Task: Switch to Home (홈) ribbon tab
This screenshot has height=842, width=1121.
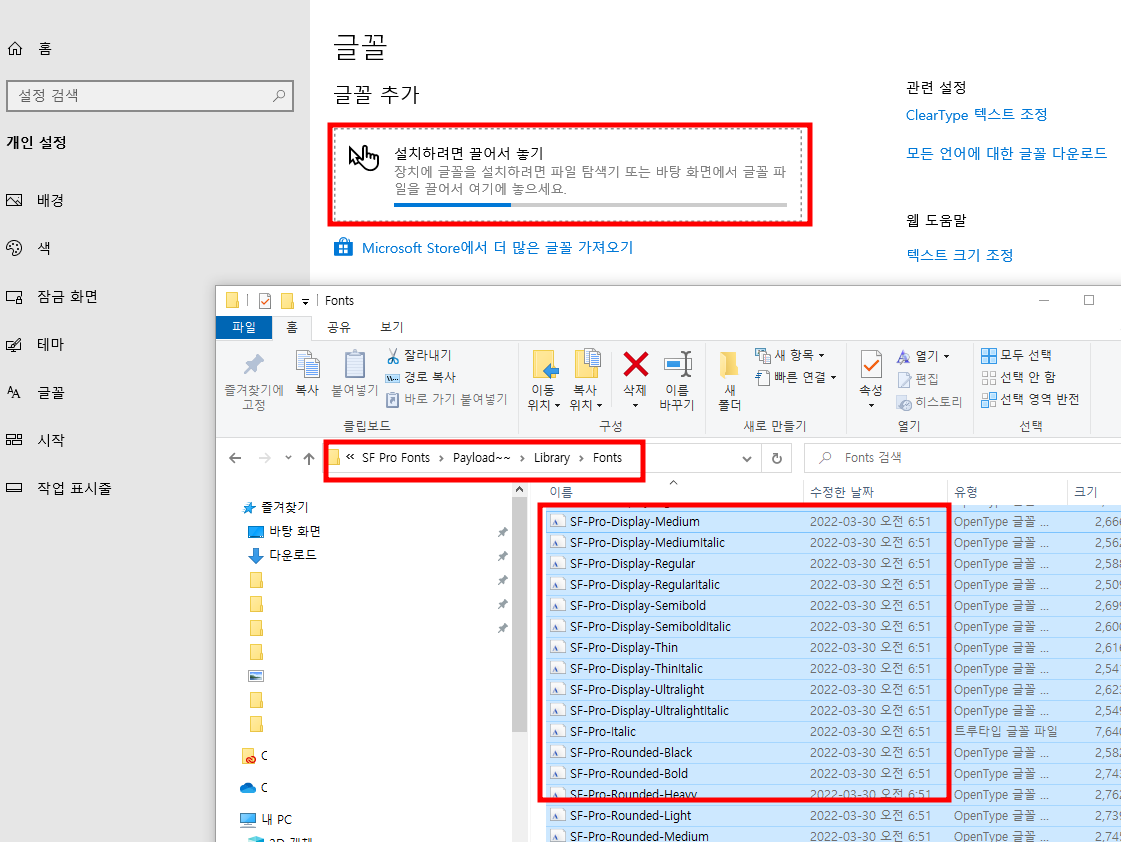Action: pos(292,327)
